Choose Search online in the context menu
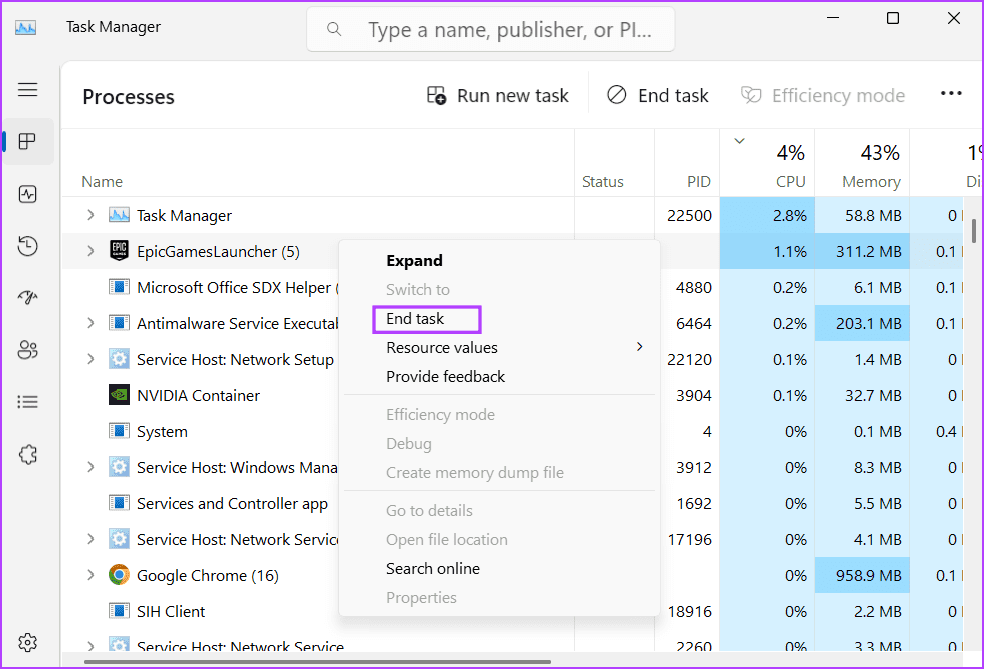 pos(433,569)
